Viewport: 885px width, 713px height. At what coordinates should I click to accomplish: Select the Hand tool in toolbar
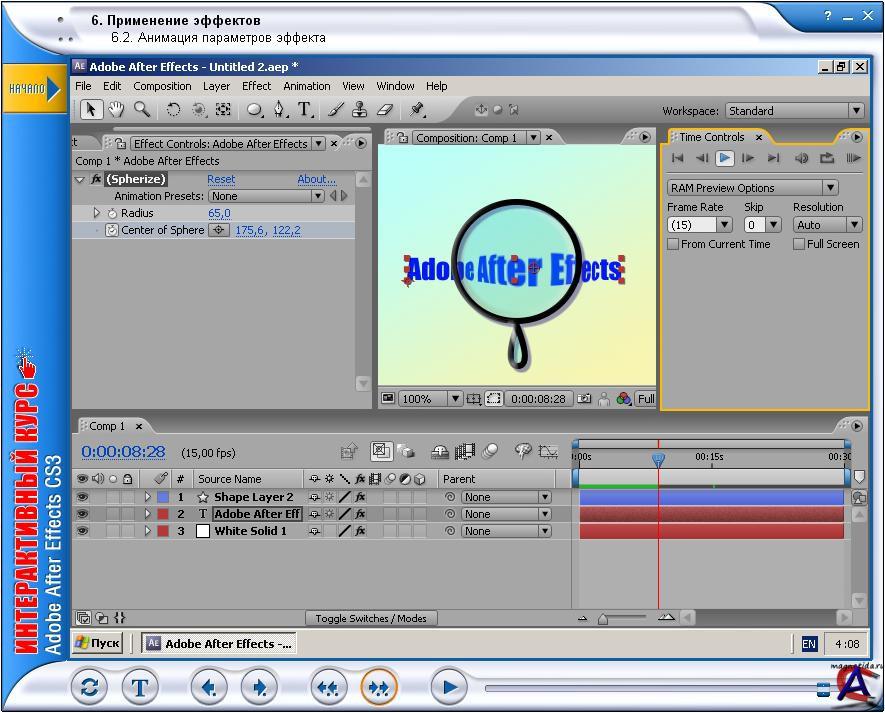(x=116, y=110)
